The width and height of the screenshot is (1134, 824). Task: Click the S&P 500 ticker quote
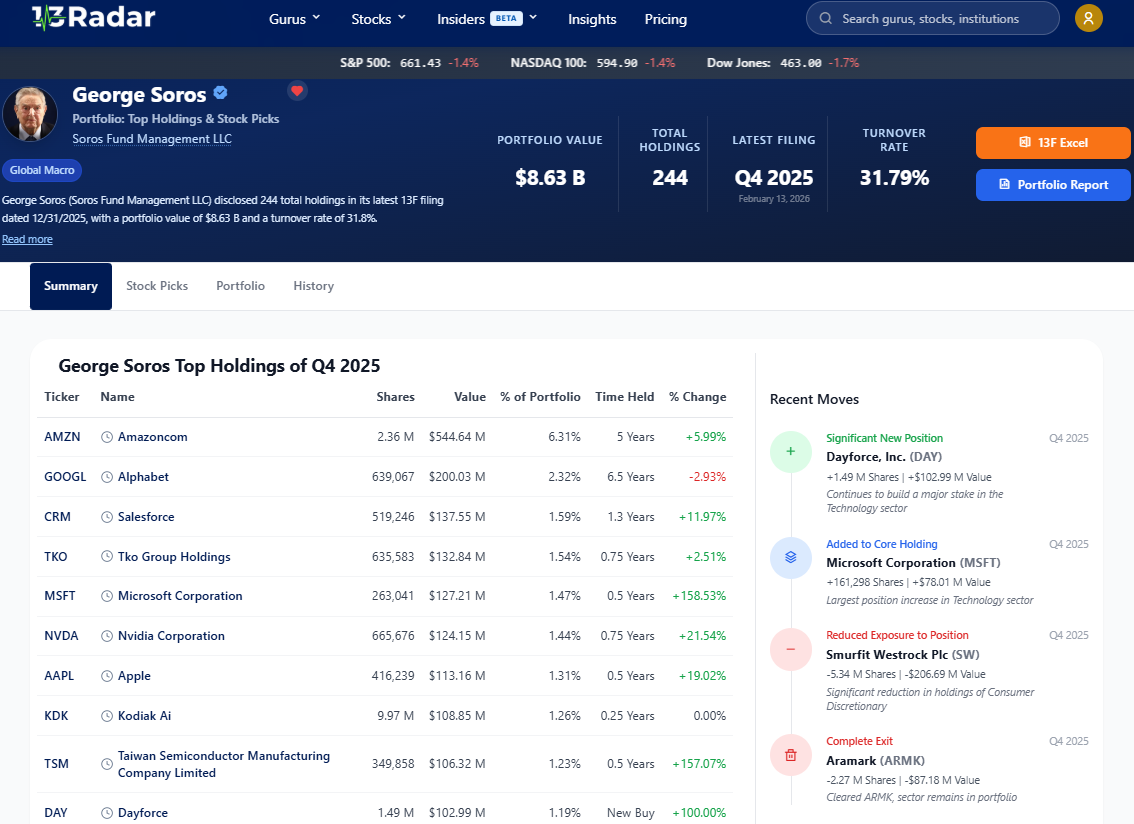point(409,63)
